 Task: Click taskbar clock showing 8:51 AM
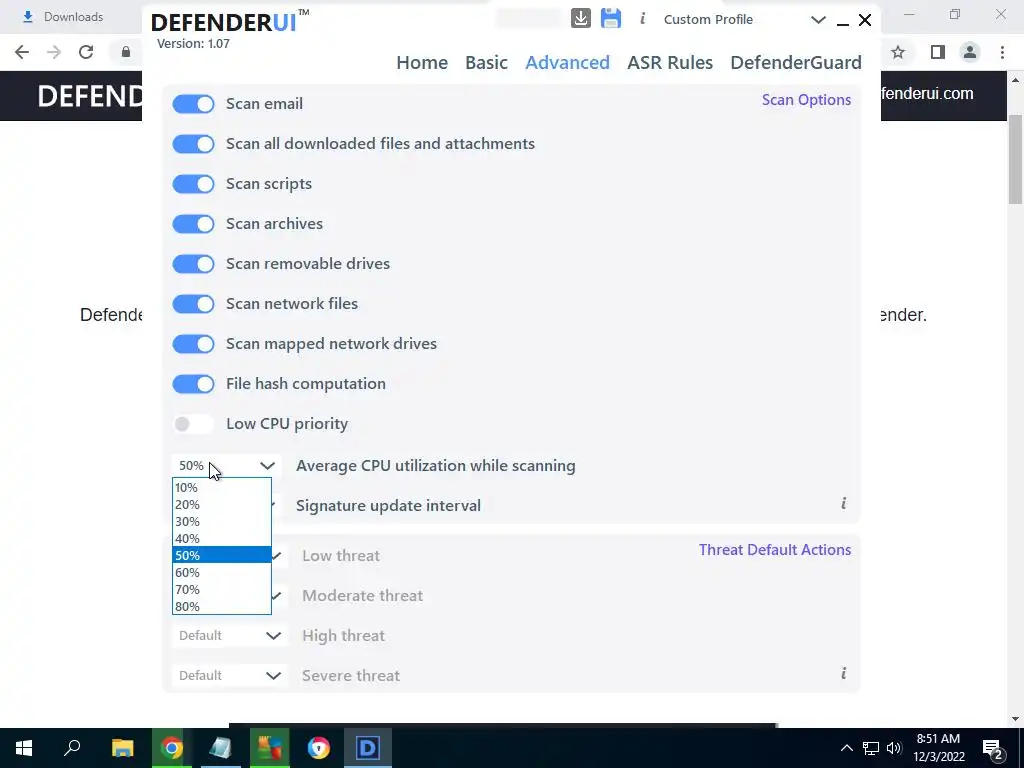[938, 748]
